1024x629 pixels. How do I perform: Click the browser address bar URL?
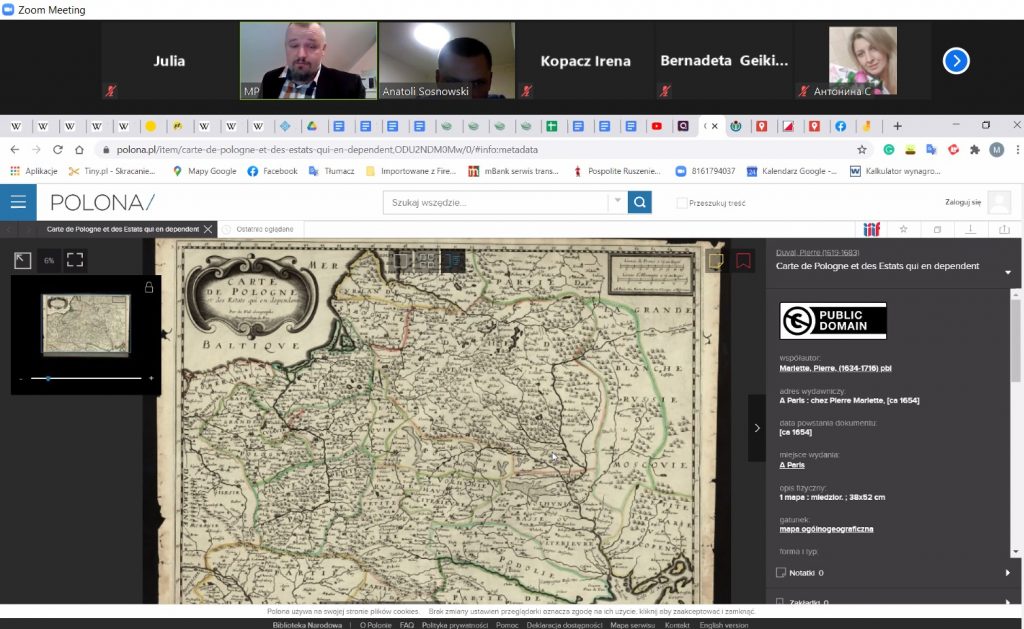click(327, 150)
